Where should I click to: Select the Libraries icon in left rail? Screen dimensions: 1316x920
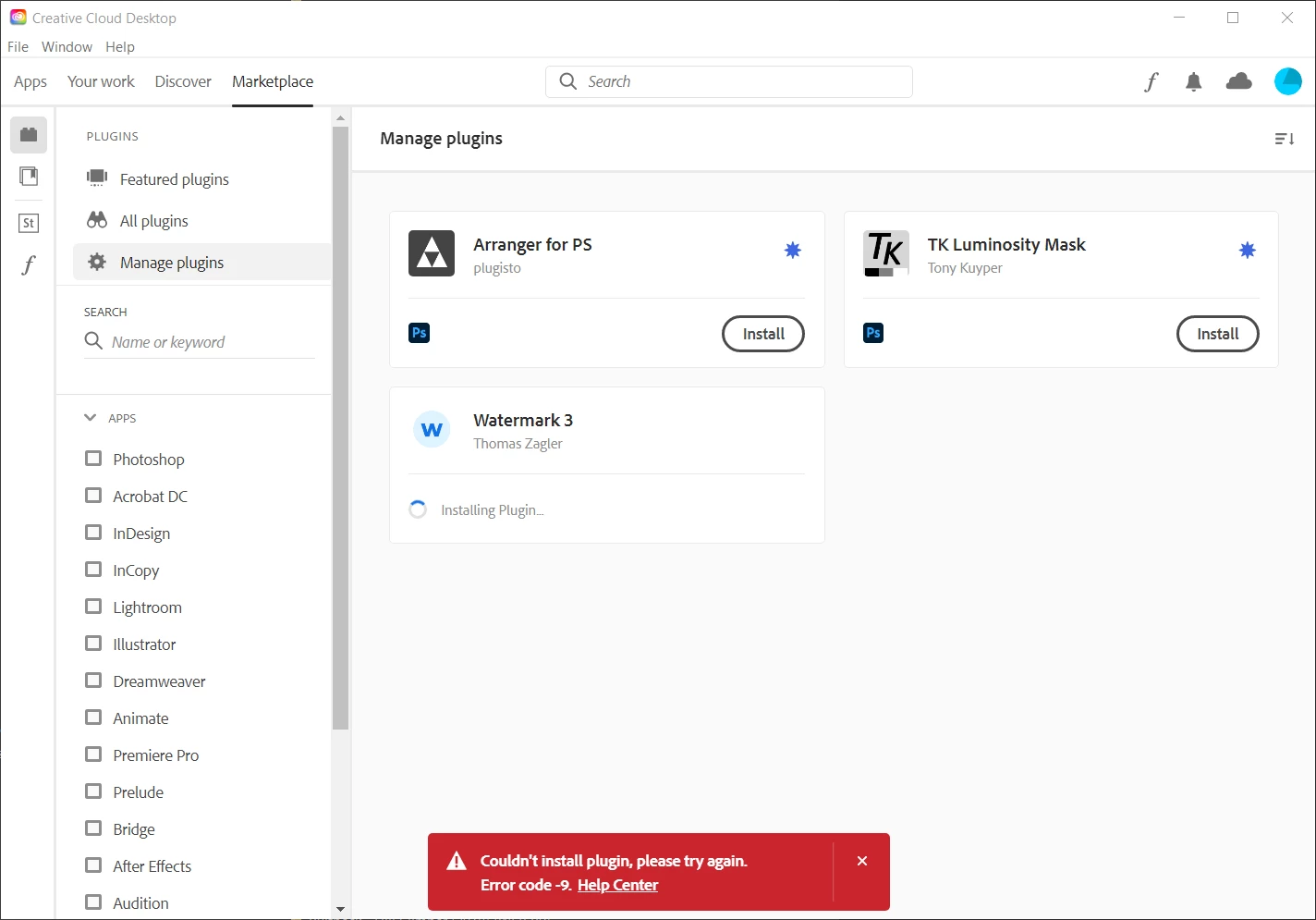(29, 177)
